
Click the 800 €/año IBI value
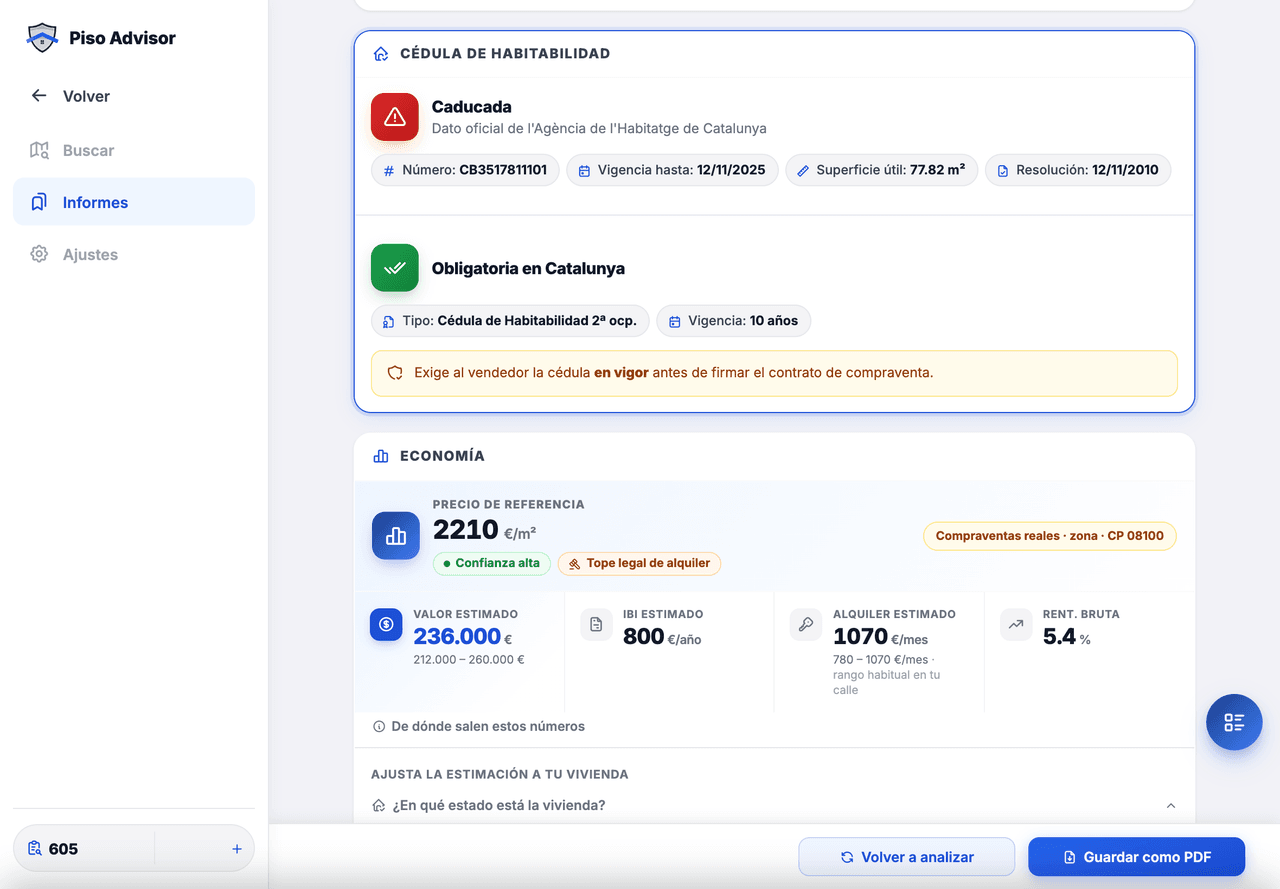coord(662,637)
